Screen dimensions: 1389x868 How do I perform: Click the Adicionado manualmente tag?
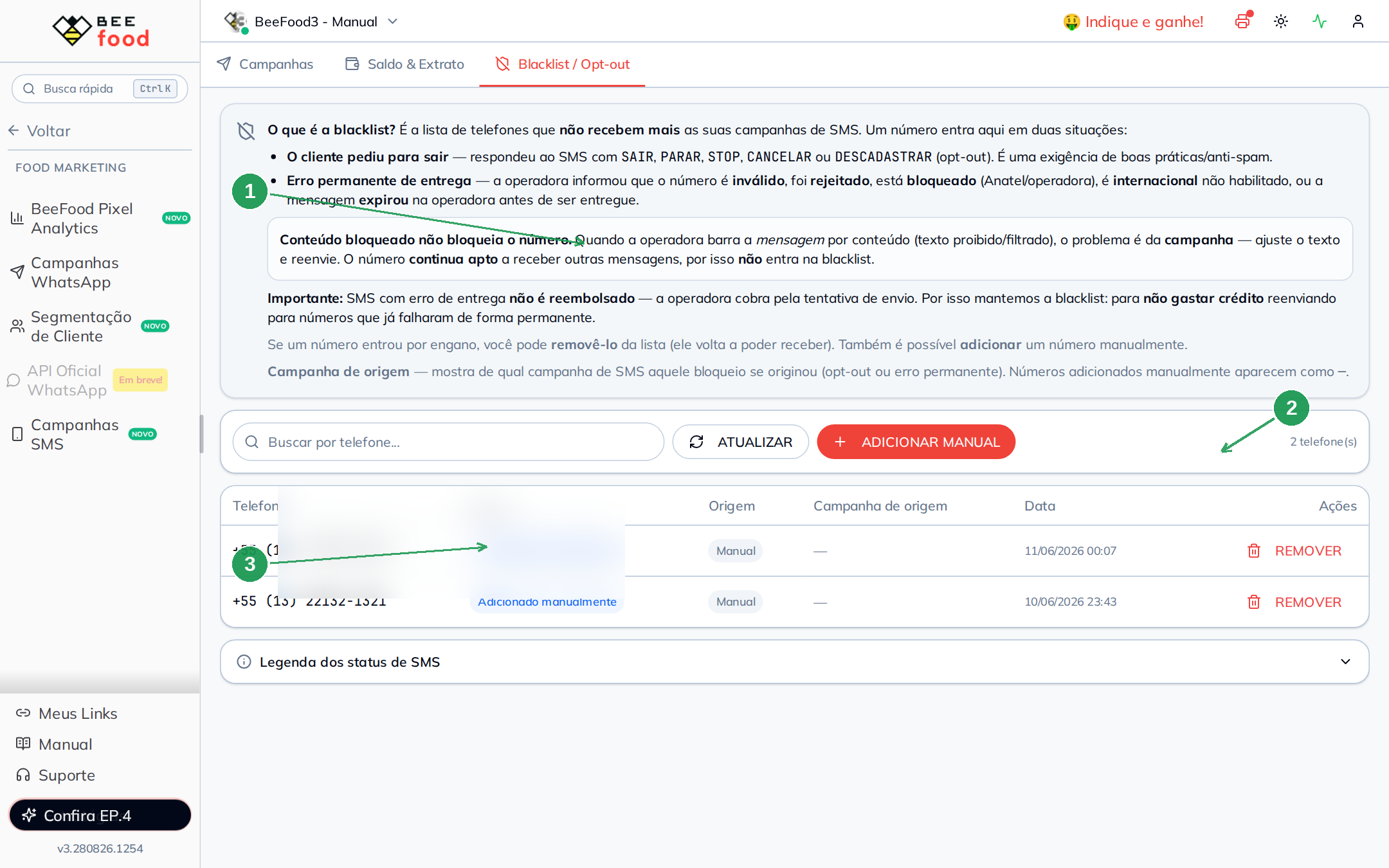pos(547,602)
